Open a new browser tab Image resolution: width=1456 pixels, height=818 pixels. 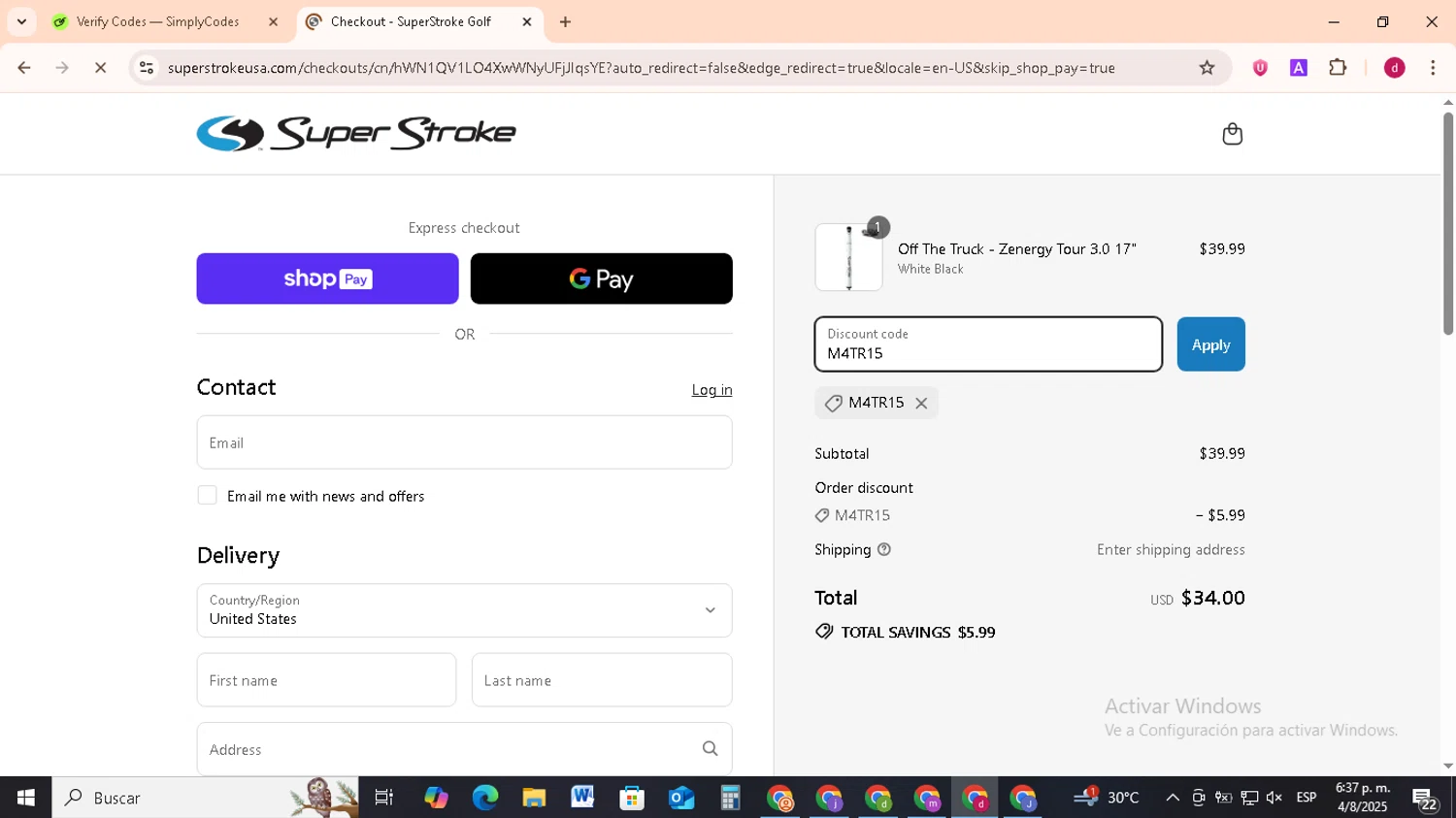tap(565, 21)
